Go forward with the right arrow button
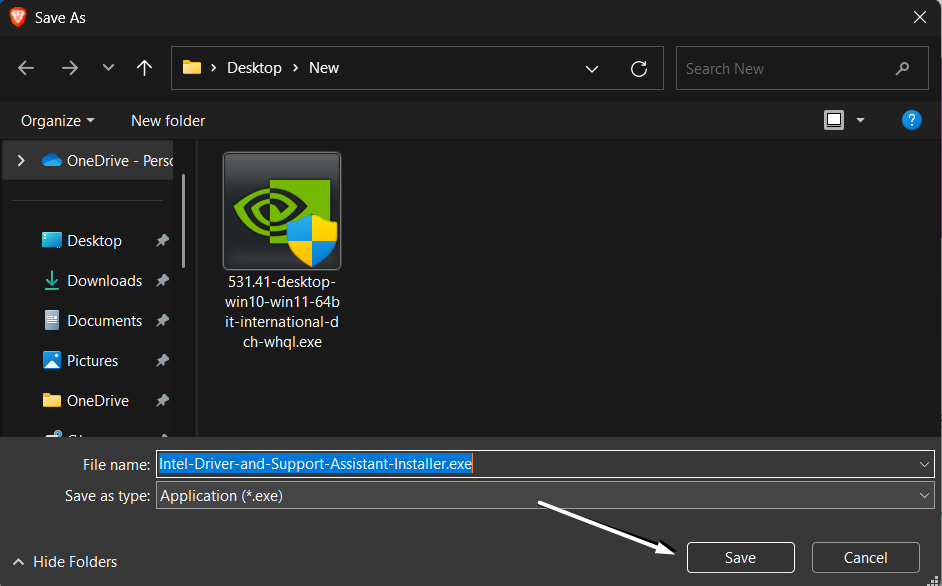Viewport: 942px width, 586px height. pyautogui.click(x=70, y=68)
